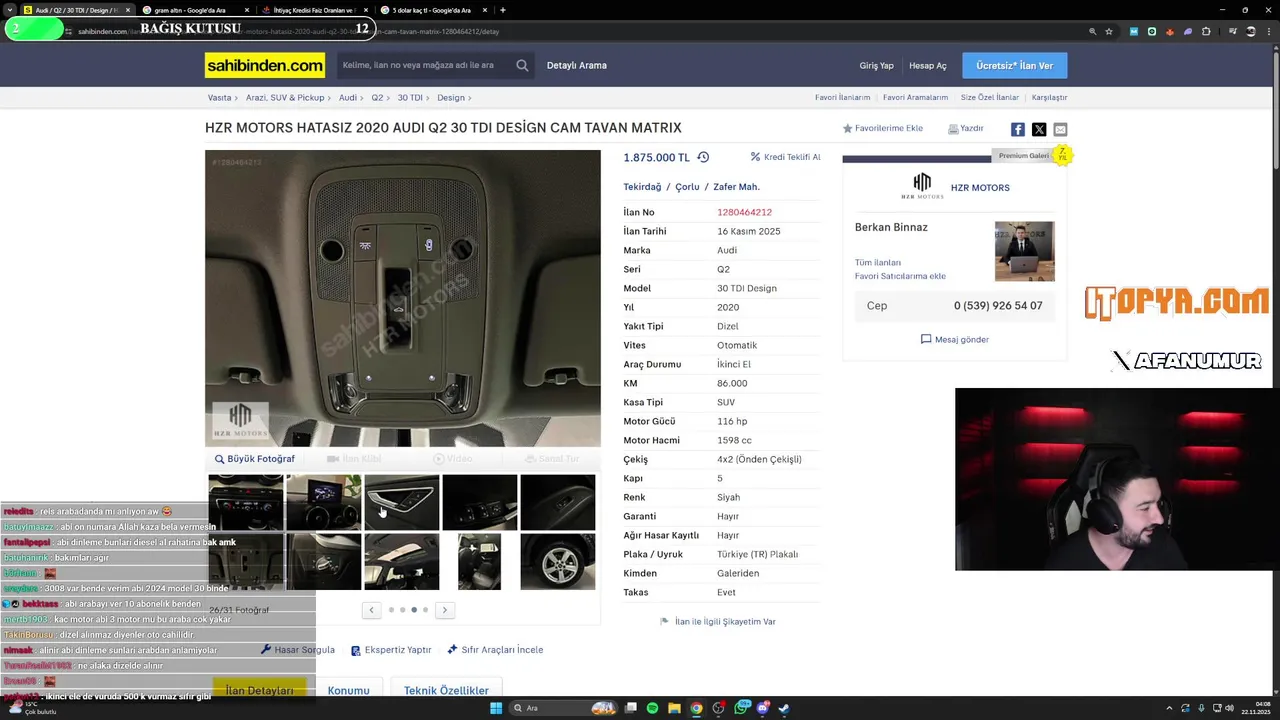
Task: Click the zoom magnifier icon in address bar
Action: pos(1092,31)
